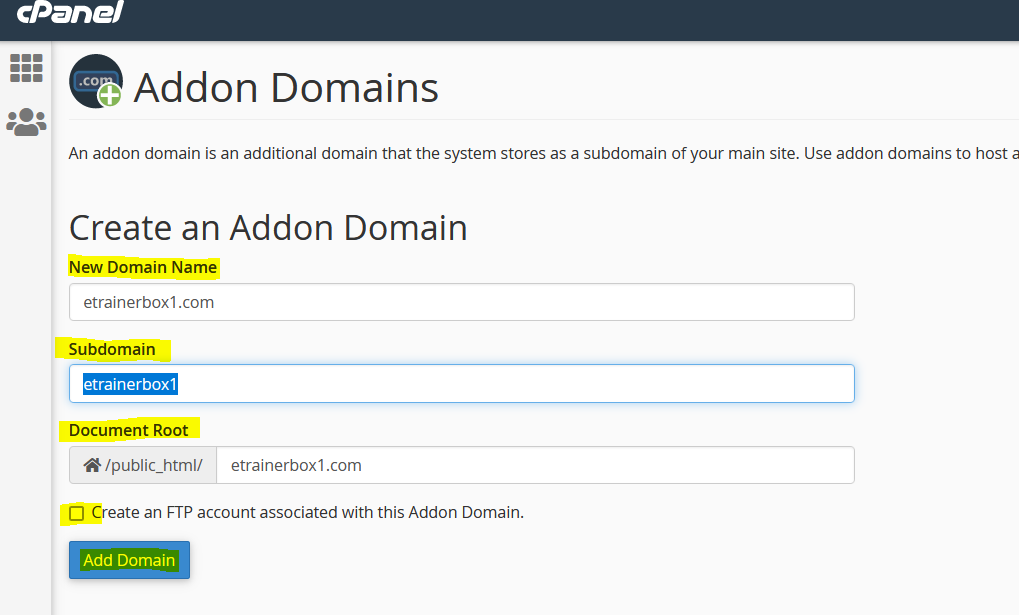Click the Document Root input field
This screenshot has width=1019, height=615.
535,465
